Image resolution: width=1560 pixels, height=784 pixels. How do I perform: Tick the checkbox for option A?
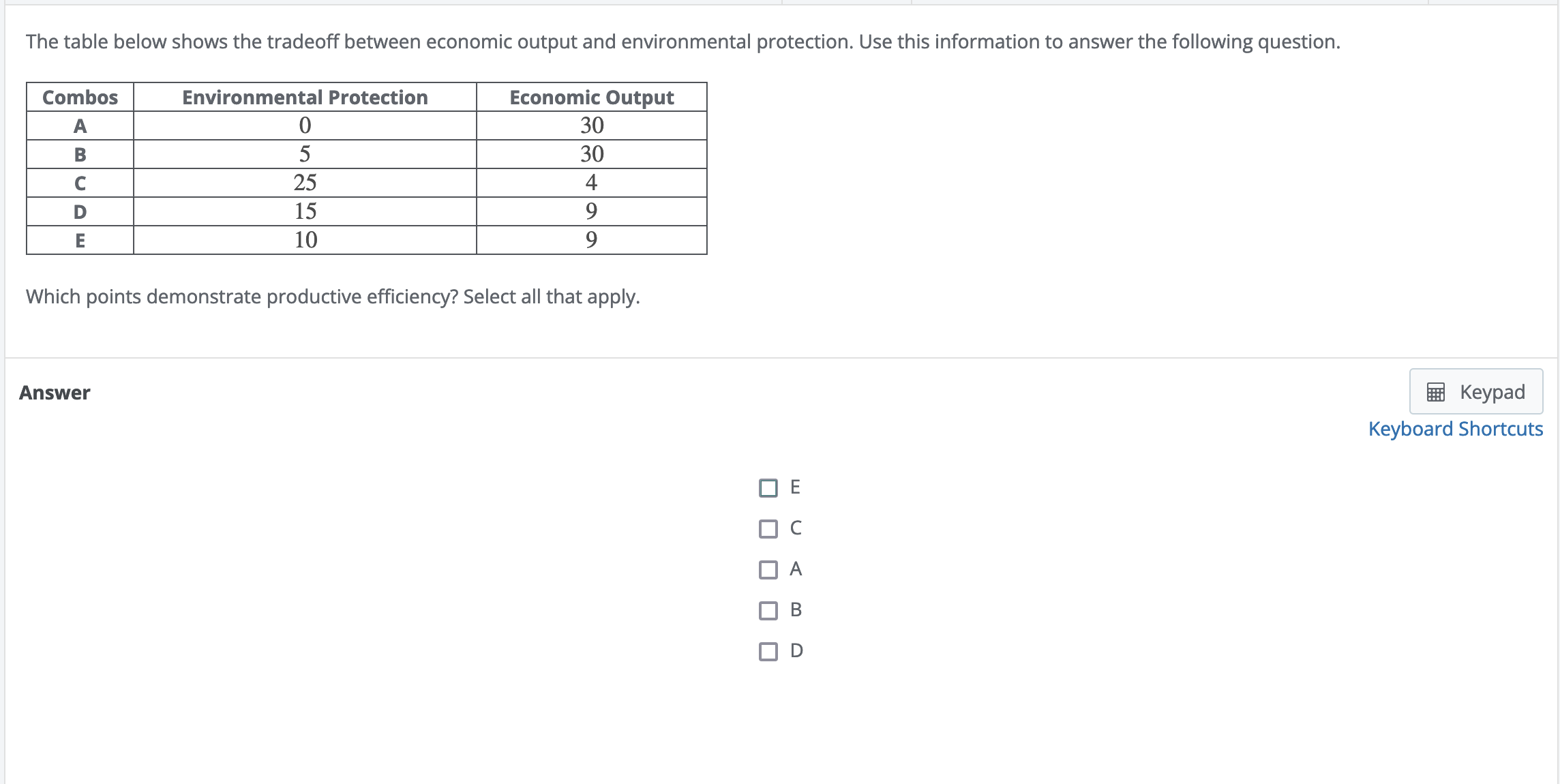pyautogui.click(x=768, y=570)
